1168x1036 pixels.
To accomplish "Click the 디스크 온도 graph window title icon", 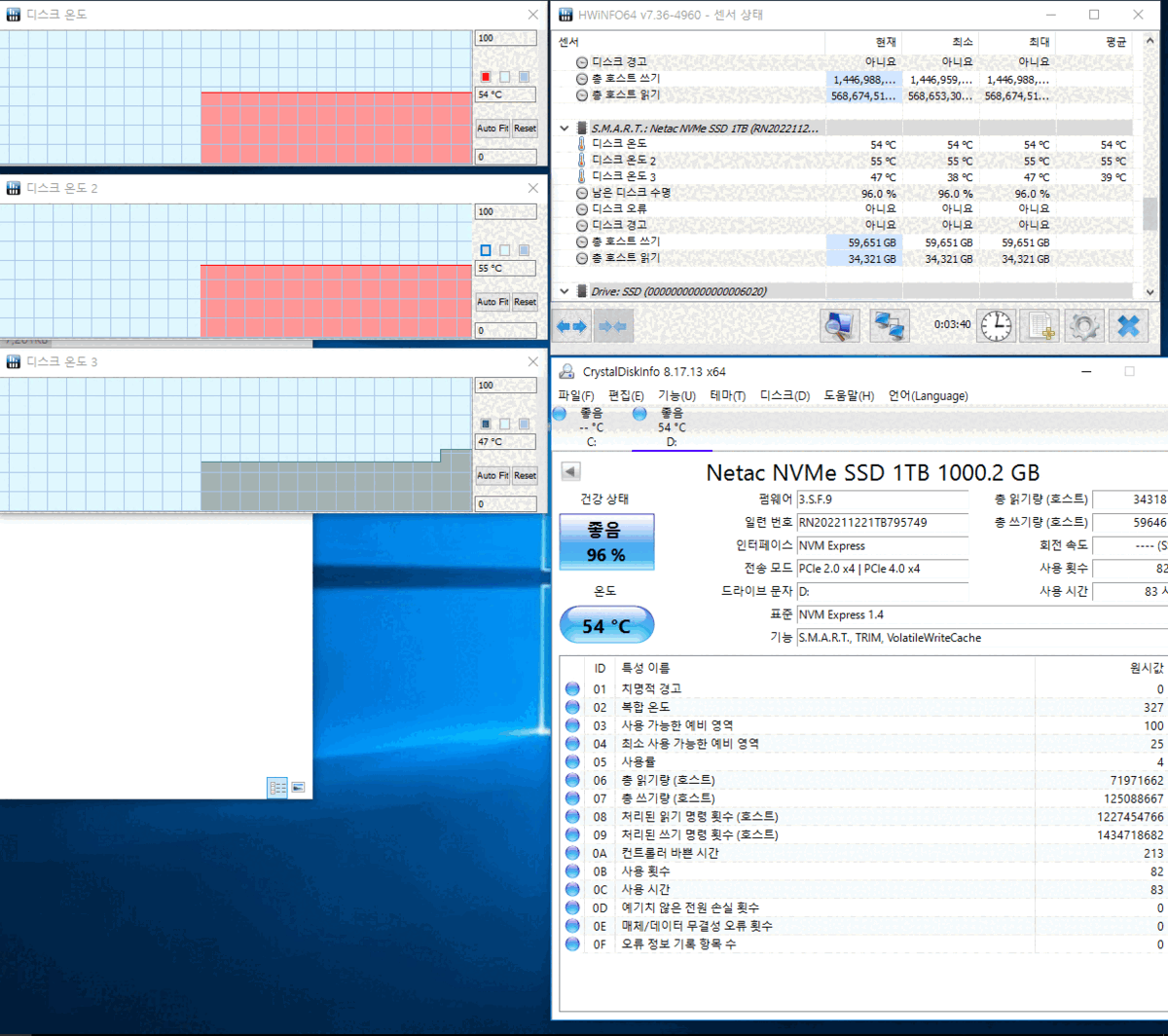I will tap(14, 15).
